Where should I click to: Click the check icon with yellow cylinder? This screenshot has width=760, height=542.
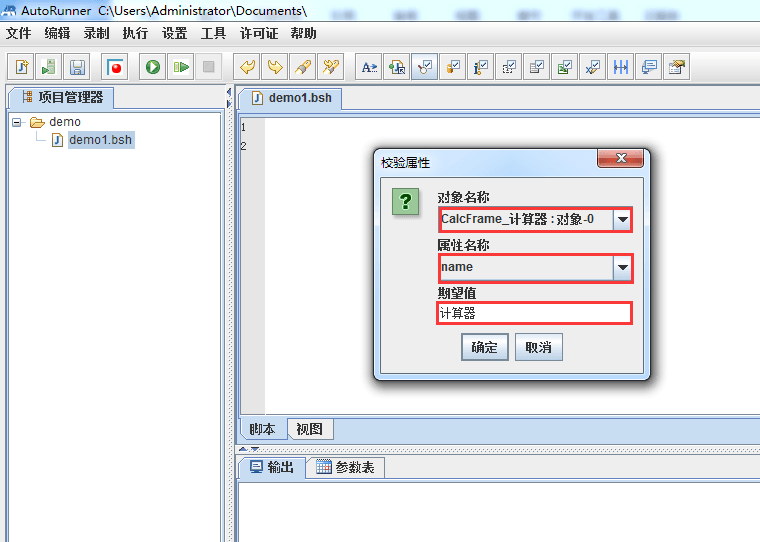[x=453, y=67]
